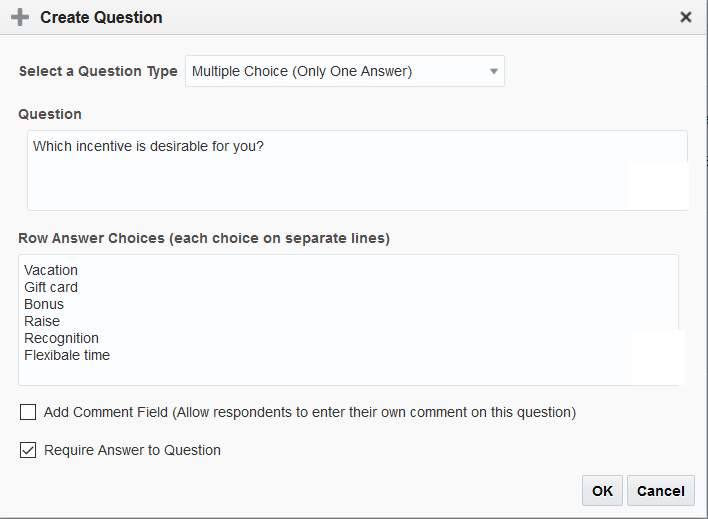Click the question type dropdown arrow
Viewport: 708px width, 519px height.
[x=493, y=72]
